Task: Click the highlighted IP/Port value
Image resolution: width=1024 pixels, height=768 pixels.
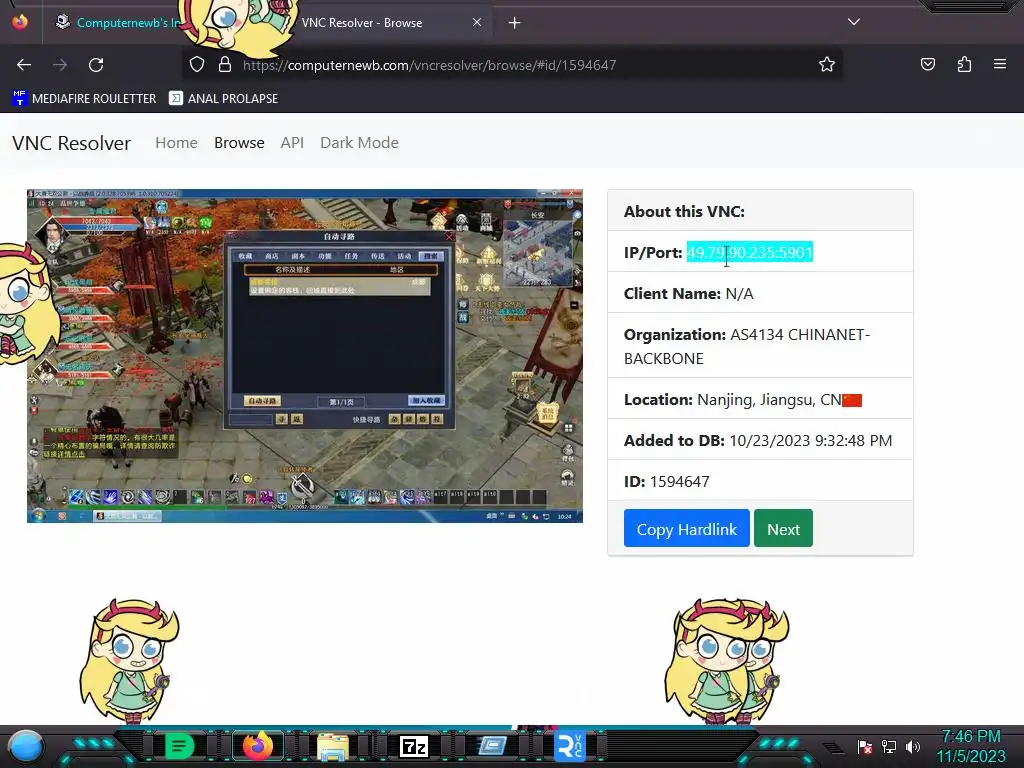Action: 750,252
